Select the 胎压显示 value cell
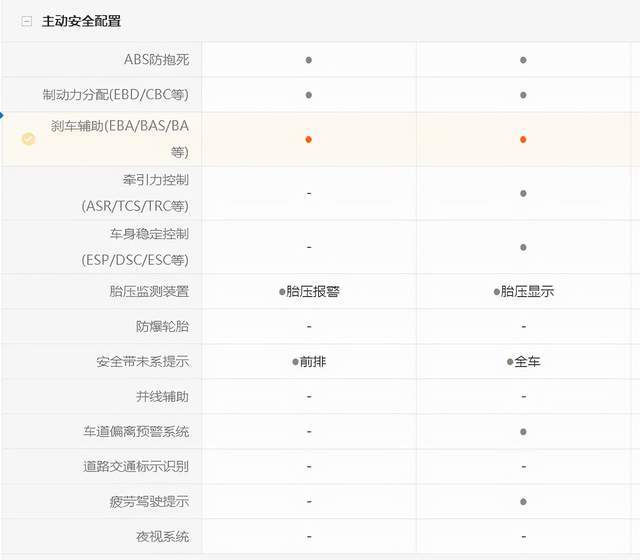640x560 pixels. (x=523, y=292)
